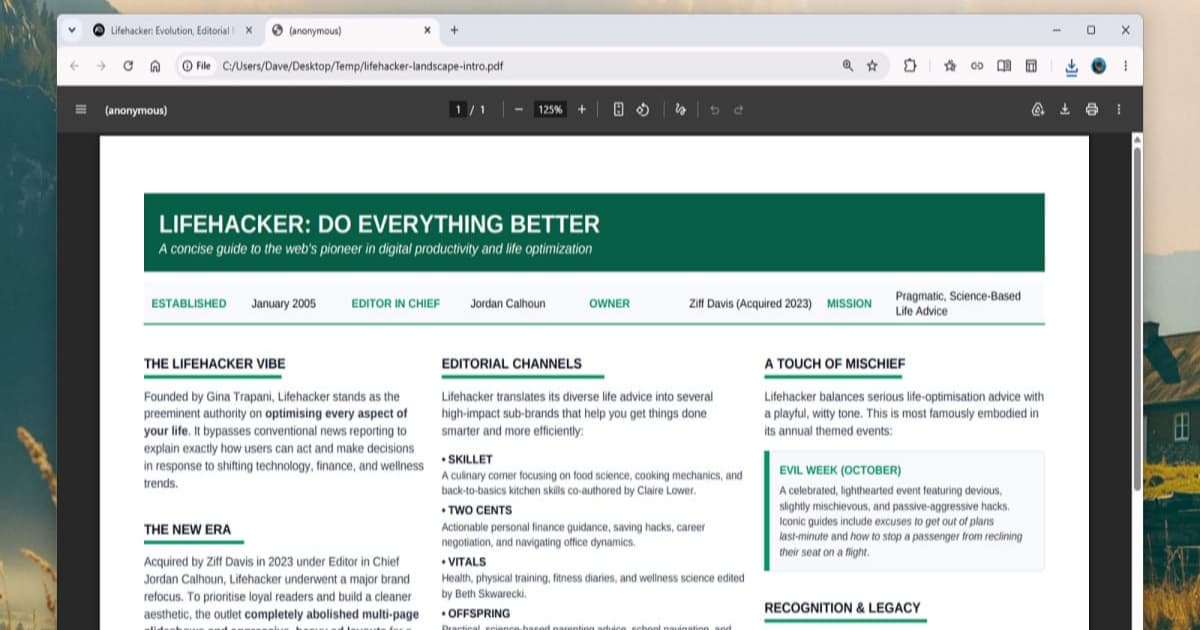Click the page zoom magnifier in address bar
Viewport: 1200px width, 630px height.
coord(848,66)
